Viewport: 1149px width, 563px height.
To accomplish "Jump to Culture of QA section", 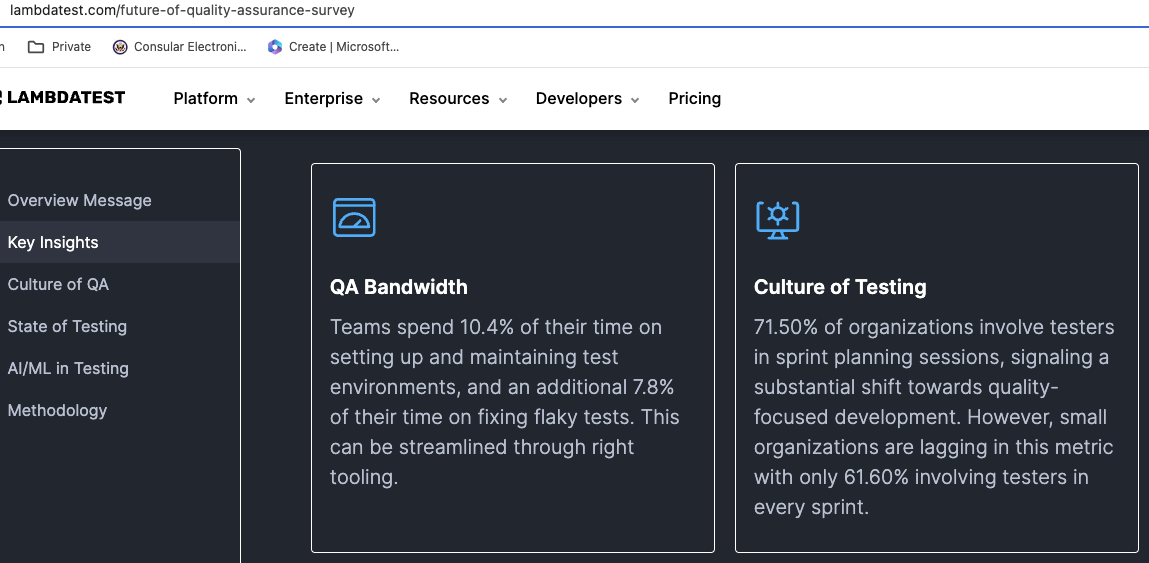I will [x=58, y=284].
